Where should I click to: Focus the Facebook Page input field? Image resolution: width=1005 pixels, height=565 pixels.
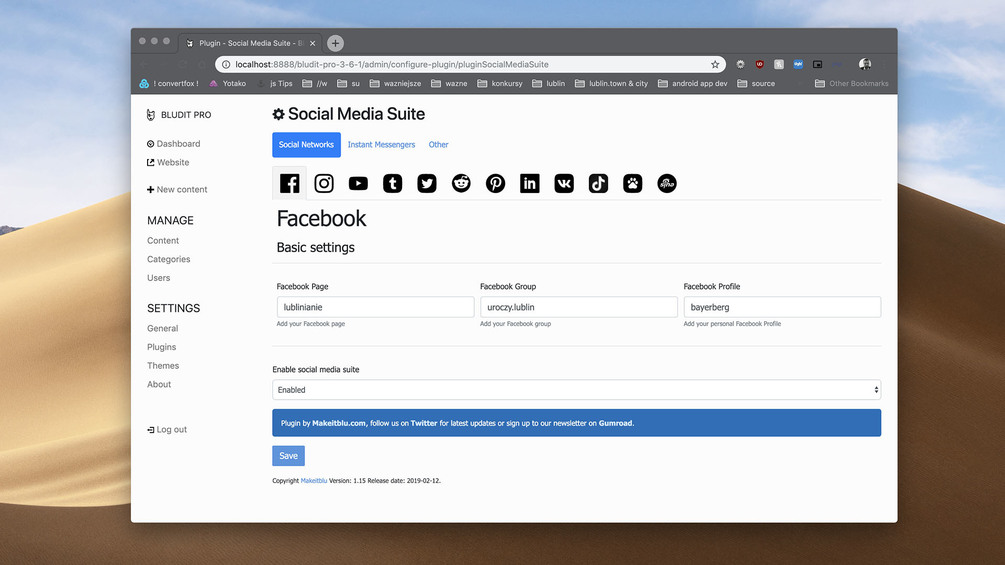pos(376,307)
